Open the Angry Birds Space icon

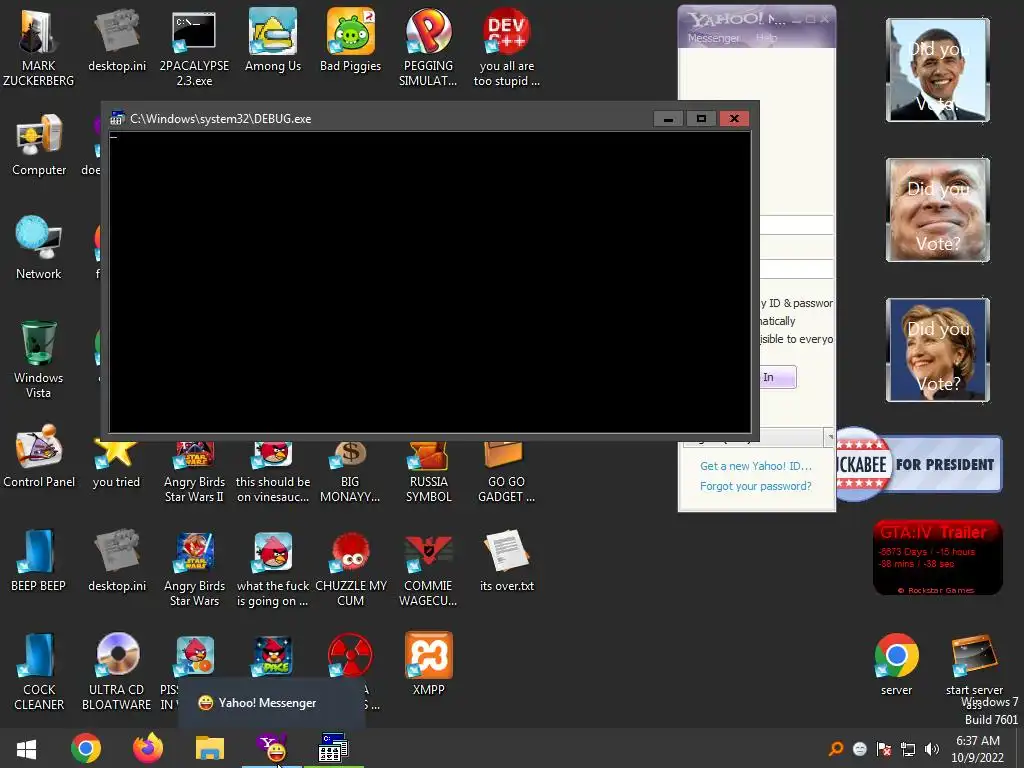click(274, 656)
